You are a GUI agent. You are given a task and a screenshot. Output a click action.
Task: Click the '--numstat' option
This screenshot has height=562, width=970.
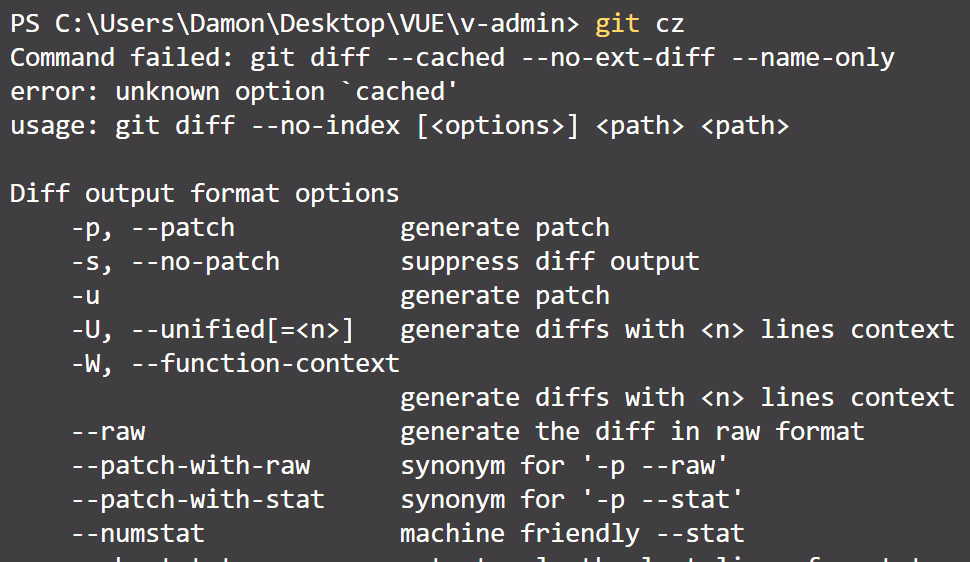coord(137,534)
